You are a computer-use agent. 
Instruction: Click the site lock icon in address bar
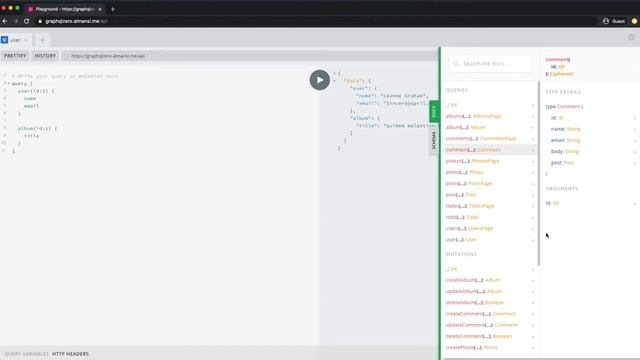[40, 21]
